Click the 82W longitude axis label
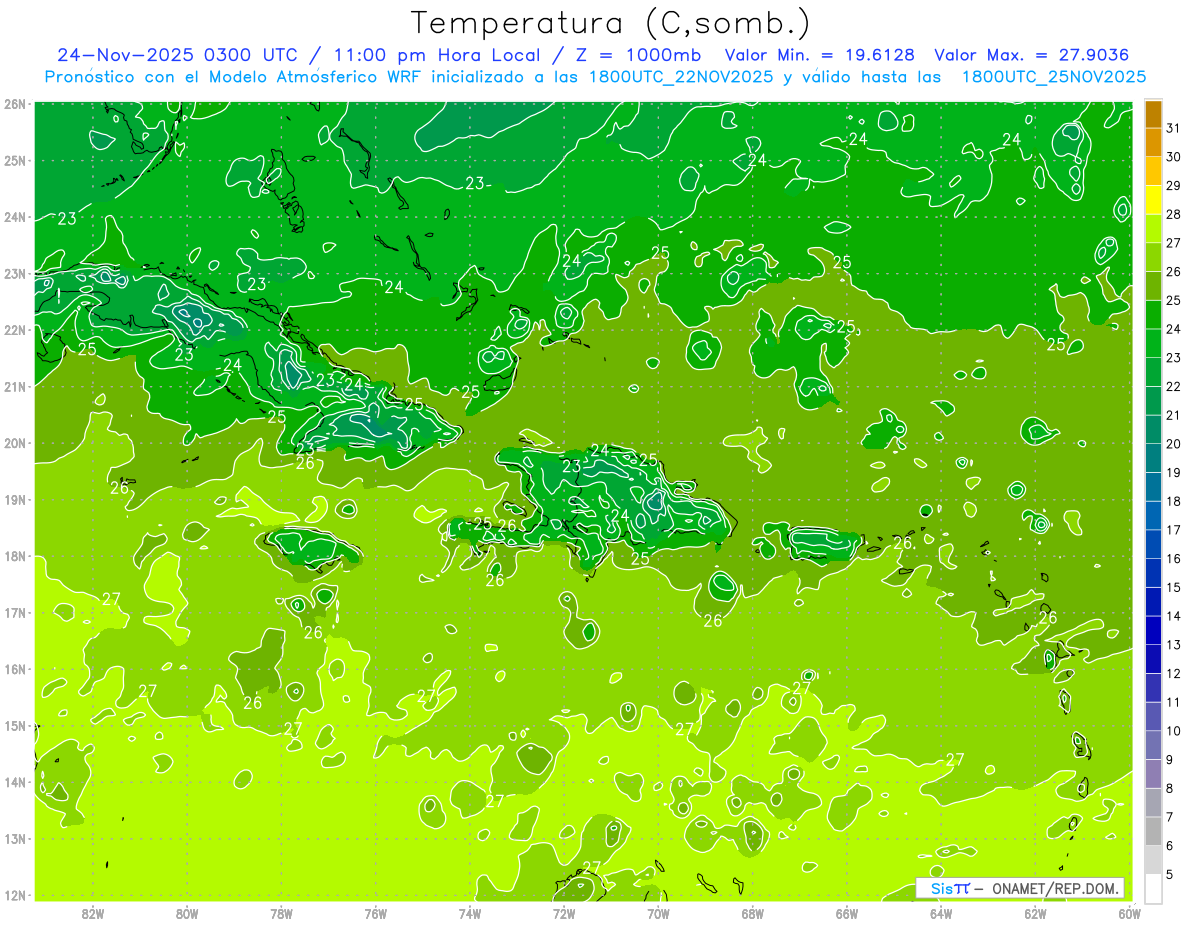 [93, 913]
